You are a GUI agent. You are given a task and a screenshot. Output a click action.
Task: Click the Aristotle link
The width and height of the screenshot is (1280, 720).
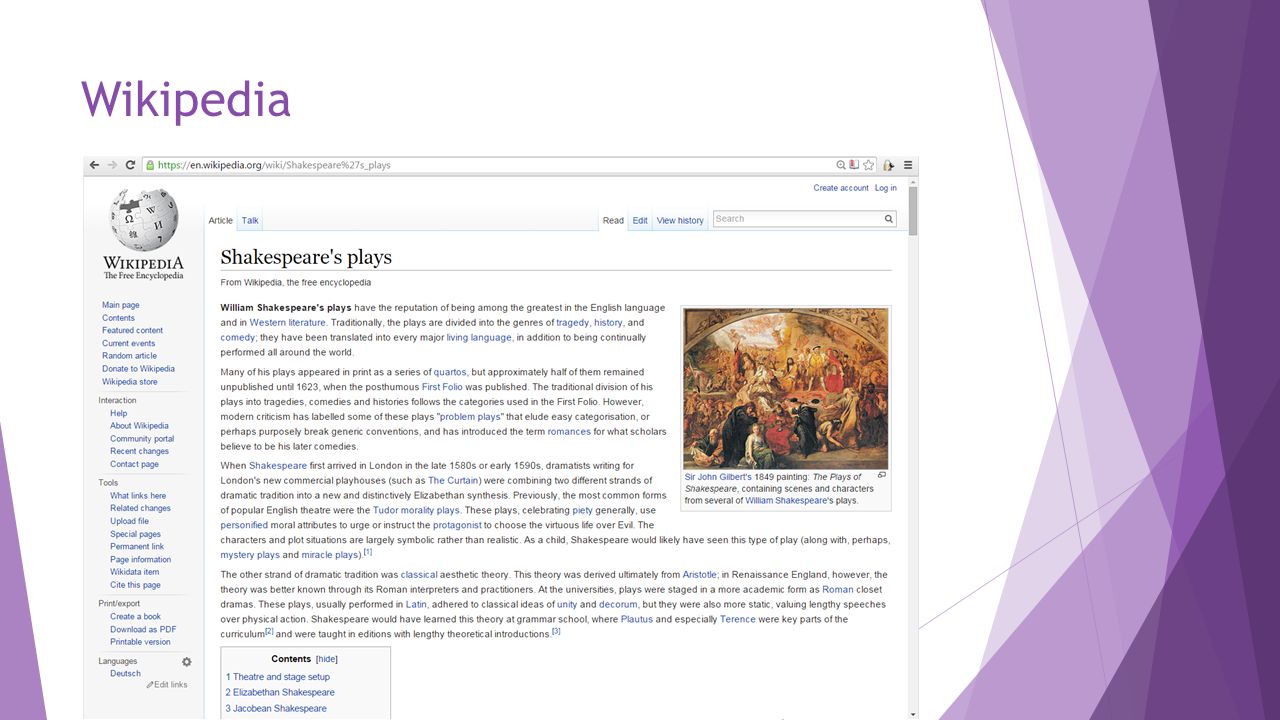700,575
